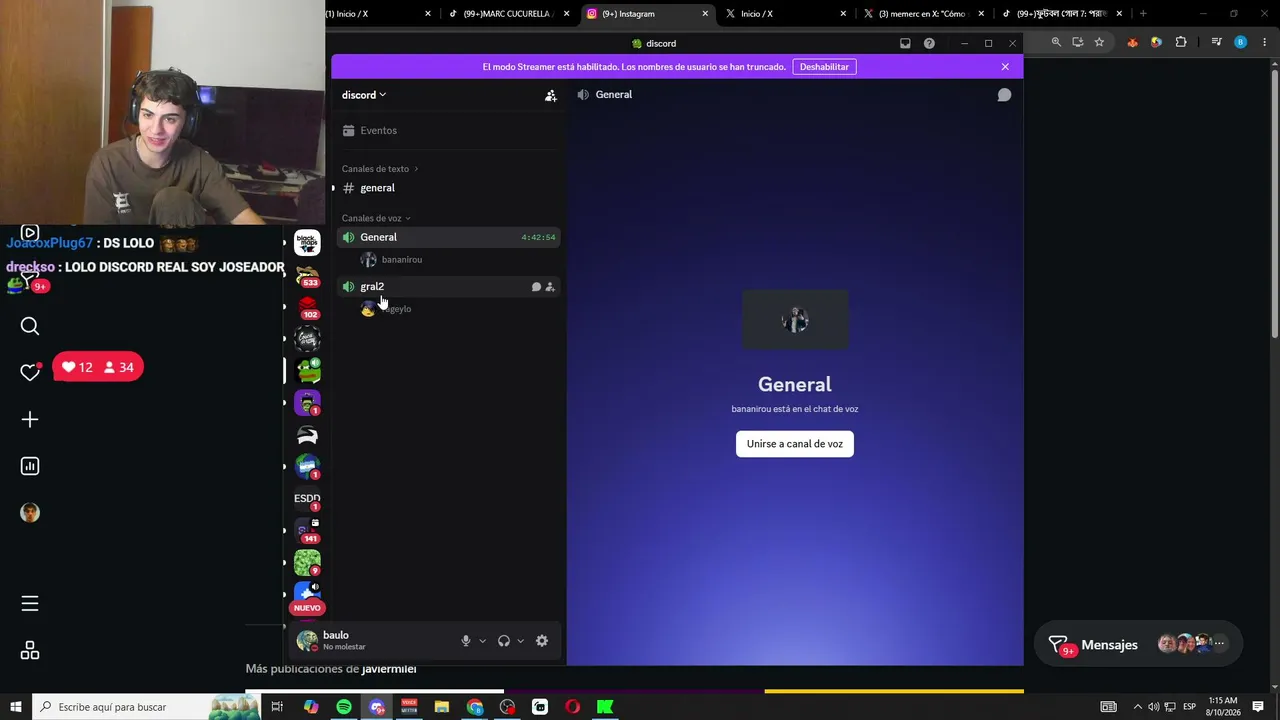Open the server with 533 notifications

[x=307, y=275]
